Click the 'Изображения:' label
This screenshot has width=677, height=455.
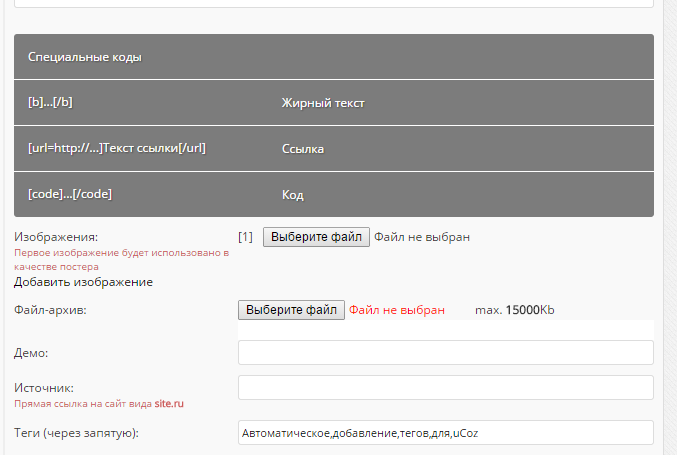(56, 237)
